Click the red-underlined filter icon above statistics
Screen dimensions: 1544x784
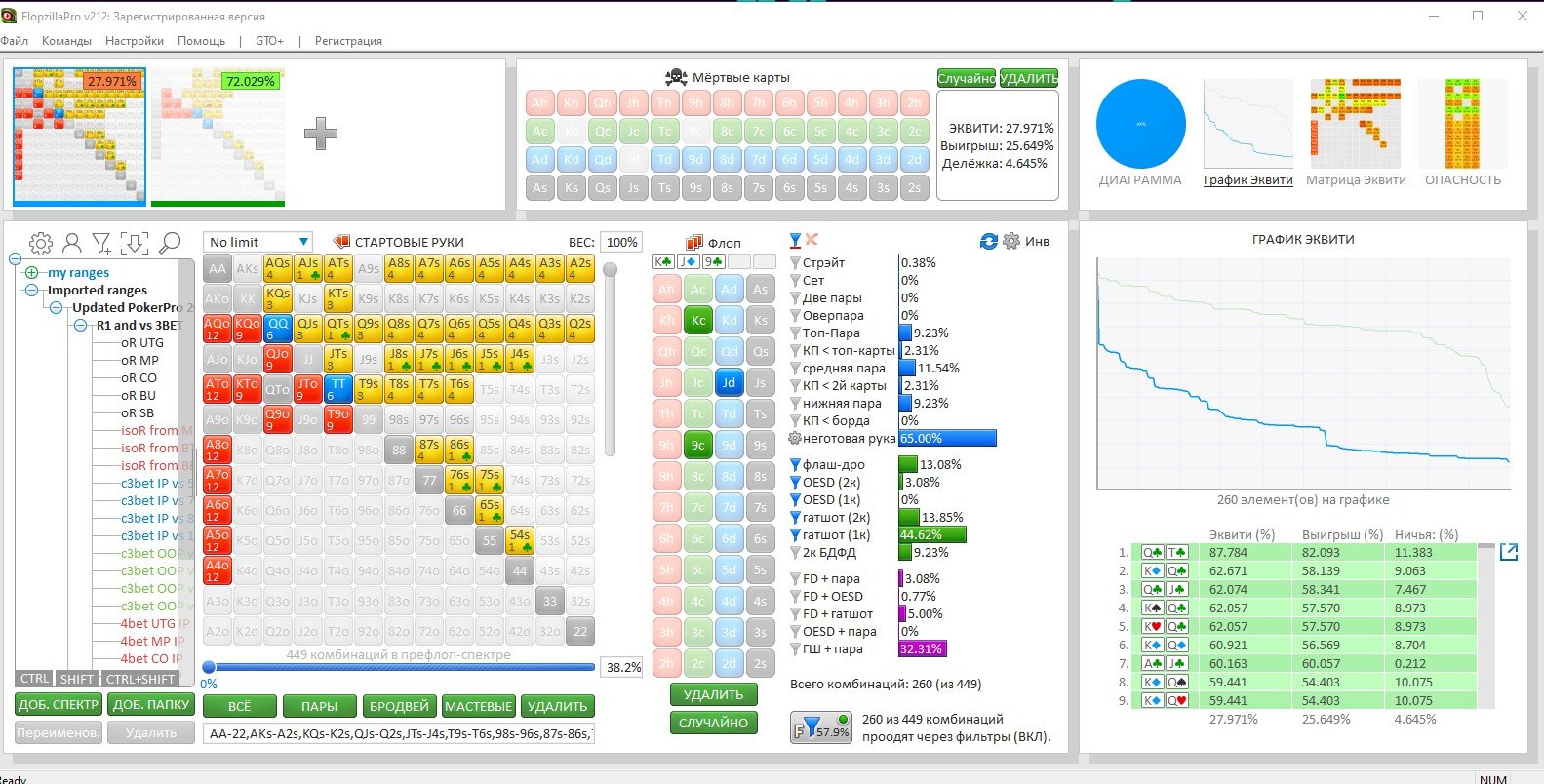click(x=795, y=240)
